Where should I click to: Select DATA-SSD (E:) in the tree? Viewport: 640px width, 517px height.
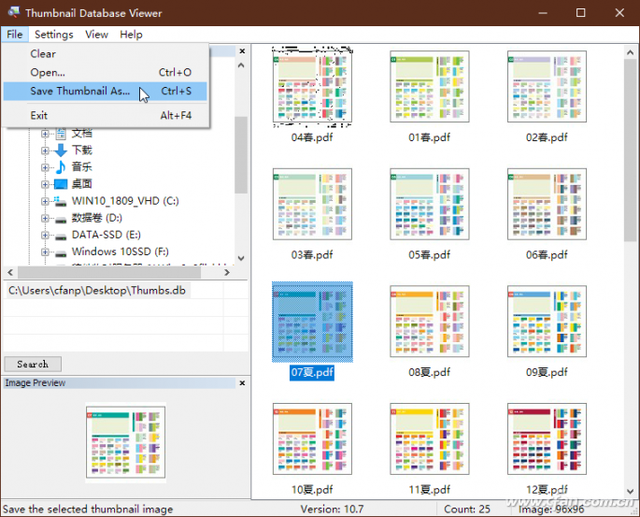(x=106, y=235)
